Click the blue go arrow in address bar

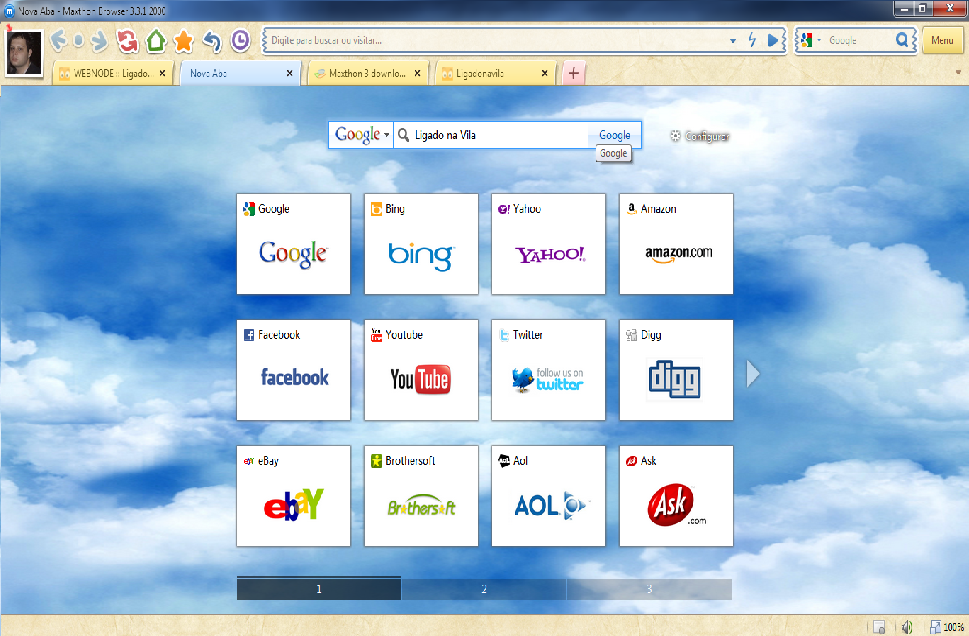pyautogui.click(x=772, y=40)
